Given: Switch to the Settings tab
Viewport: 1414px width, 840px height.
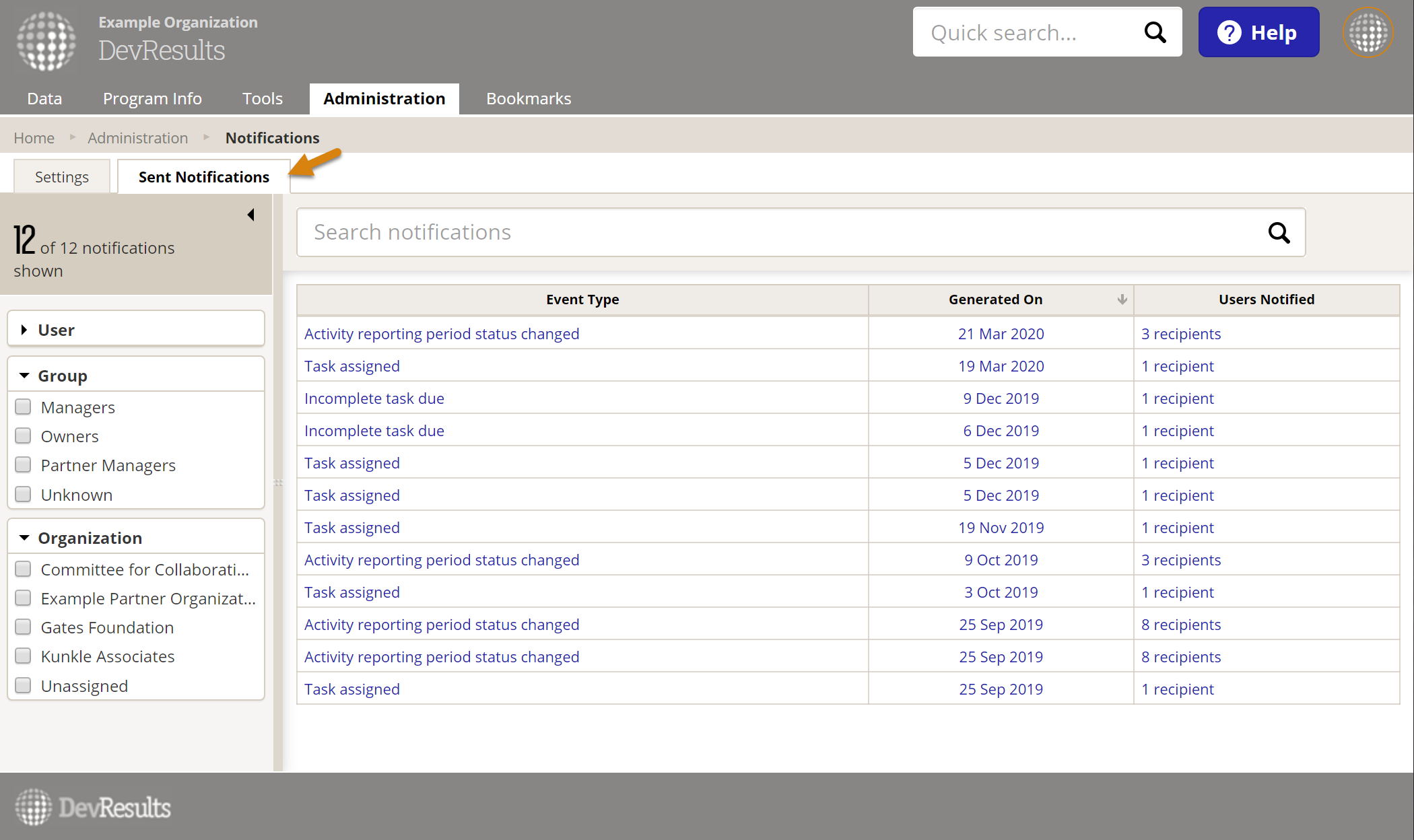Looking at the screenshot, I should (62, 177).
